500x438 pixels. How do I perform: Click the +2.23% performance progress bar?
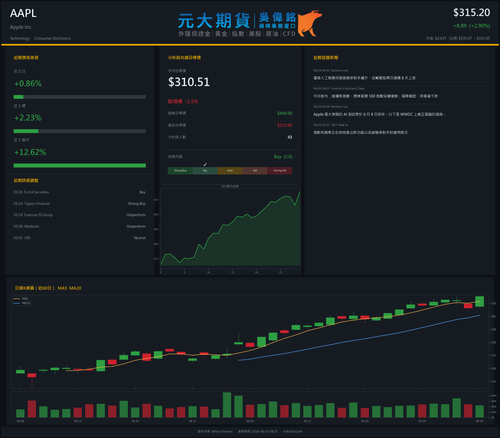tap(79, 131)
